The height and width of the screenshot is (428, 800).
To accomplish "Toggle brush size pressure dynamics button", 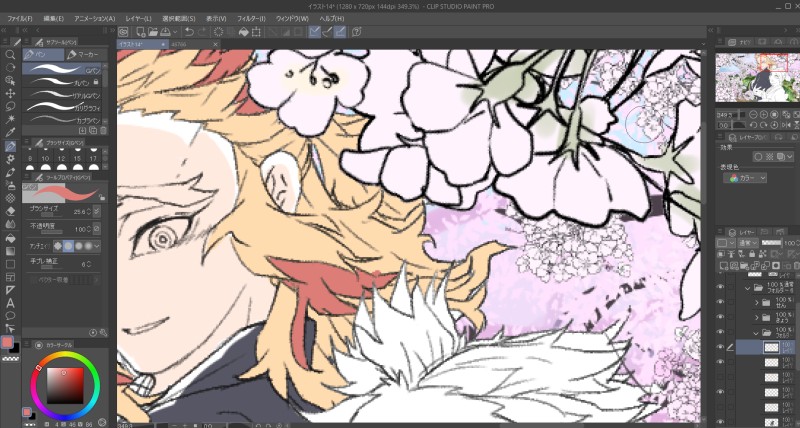I will pyautogui.click(x=97, y=211).
